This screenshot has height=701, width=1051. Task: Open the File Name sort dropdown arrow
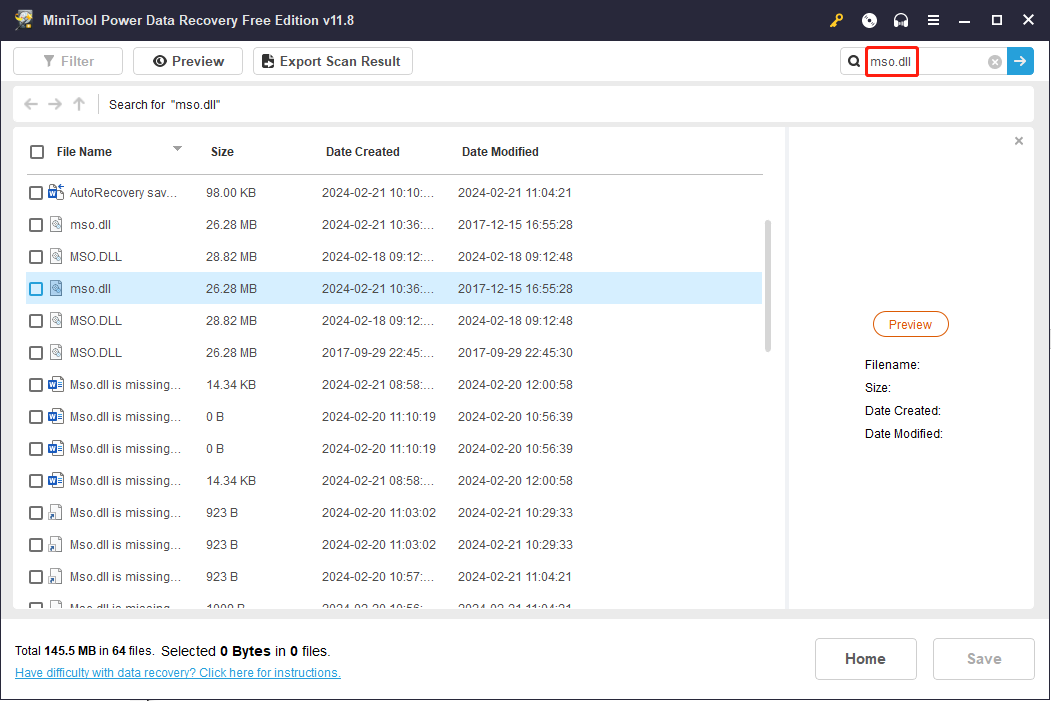177,151
